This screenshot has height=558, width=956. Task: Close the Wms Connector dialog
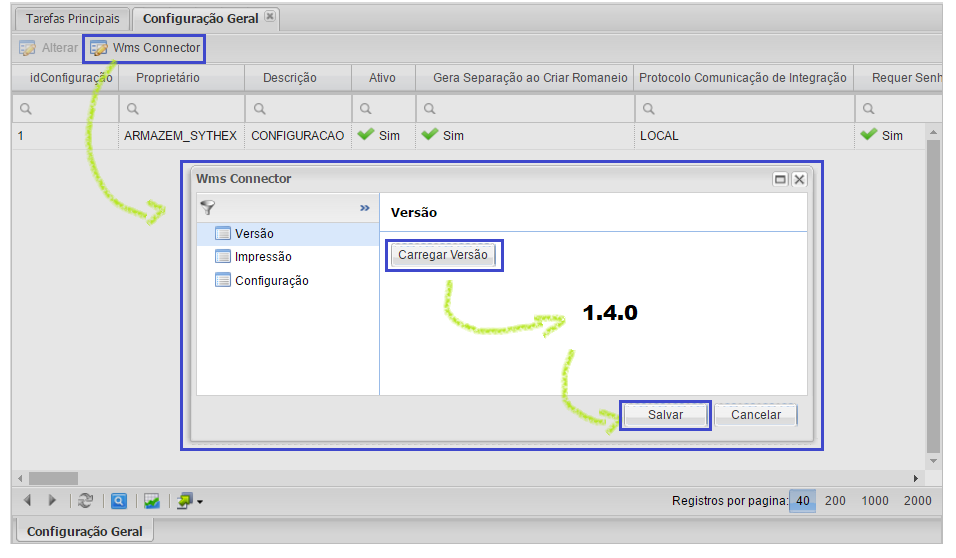tap(799, 179)
